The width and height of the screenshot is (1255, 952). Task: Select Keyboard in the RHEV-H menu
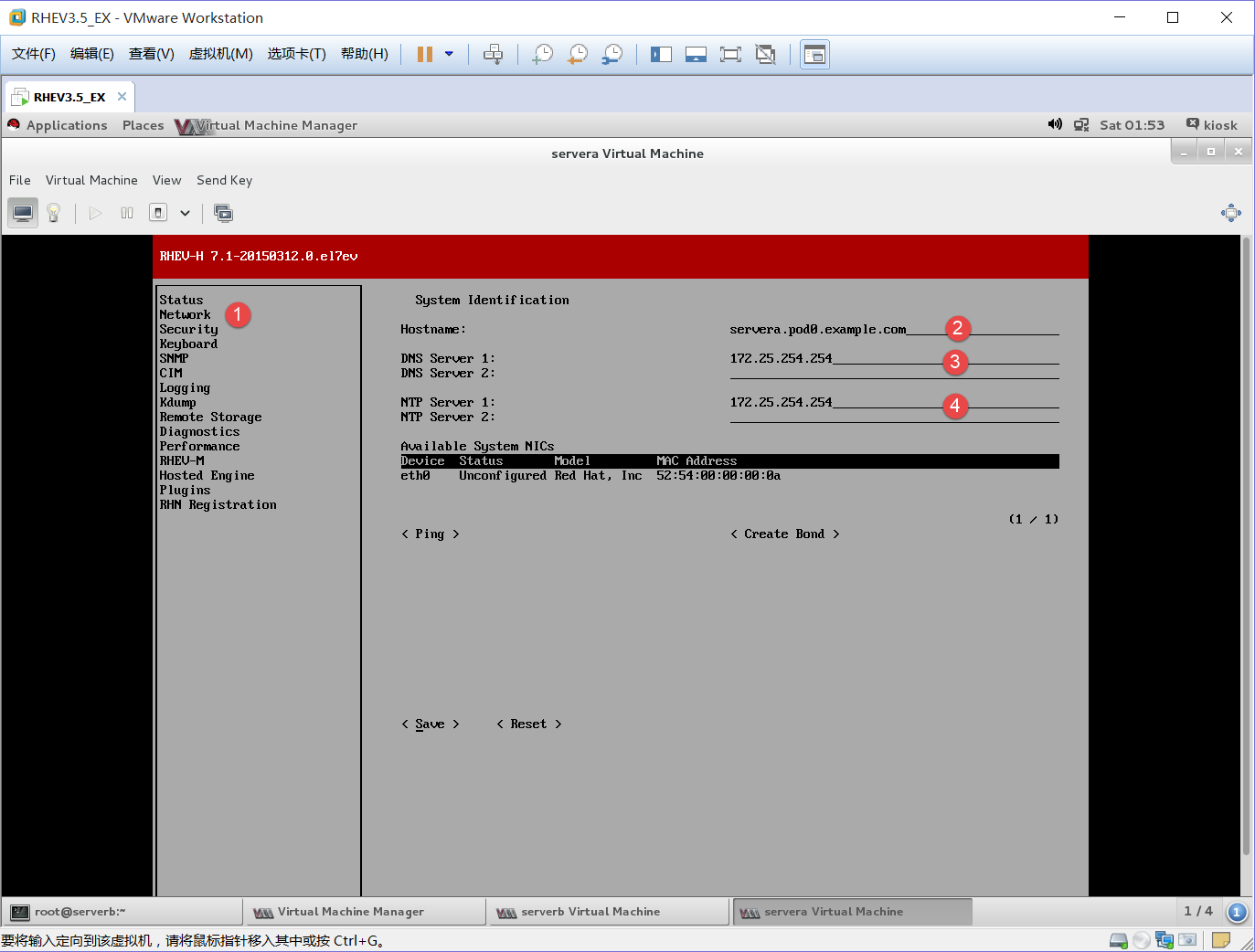188,344
